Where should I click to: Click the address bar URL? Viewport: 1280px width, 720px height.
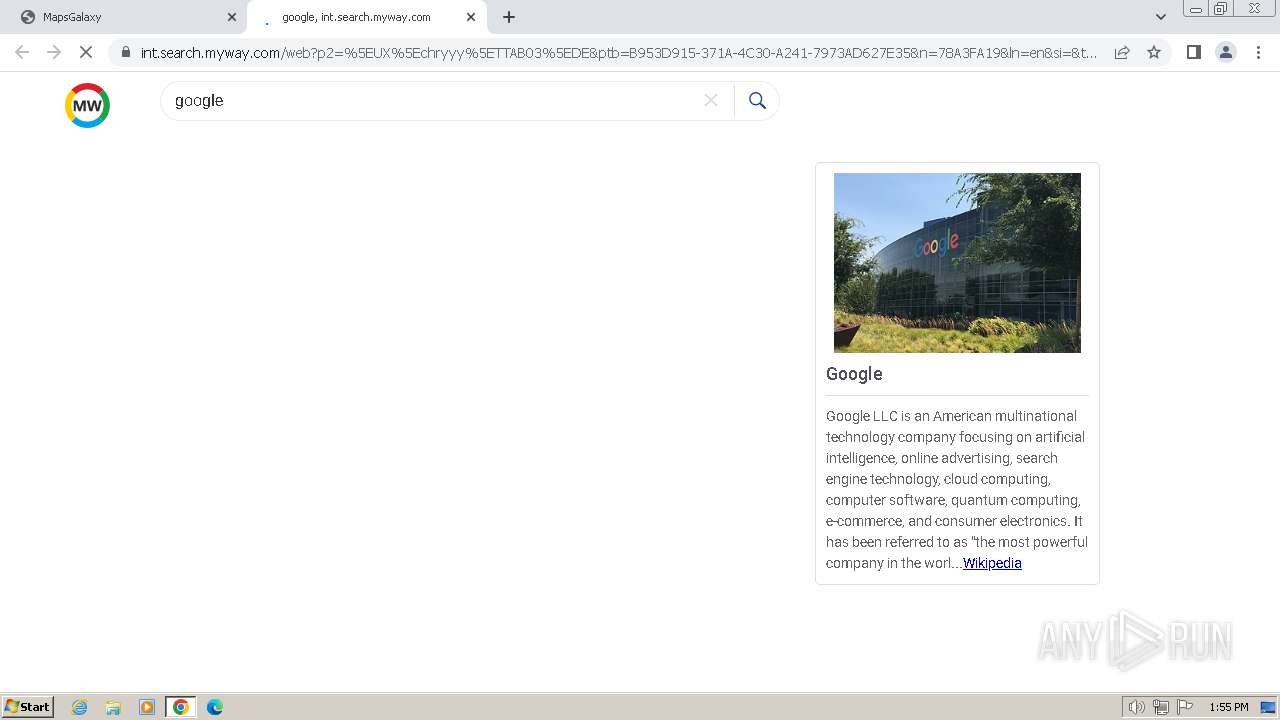click(x=619, y=52)
